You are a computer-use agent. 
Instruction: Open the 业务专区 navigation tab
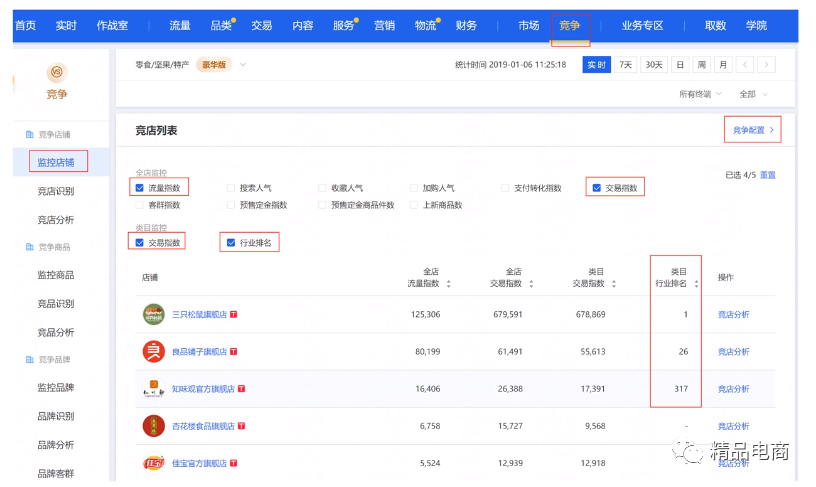[642, 25]
